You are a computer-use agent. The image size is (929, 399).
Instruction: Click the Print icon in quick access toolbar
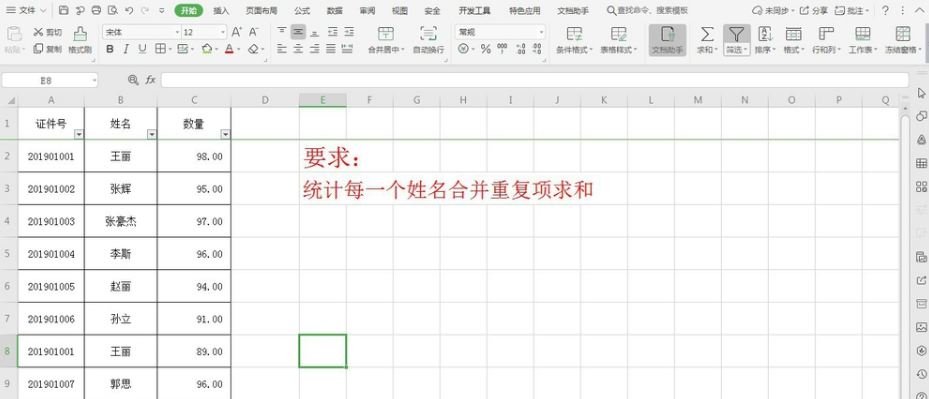coord(97,11)
